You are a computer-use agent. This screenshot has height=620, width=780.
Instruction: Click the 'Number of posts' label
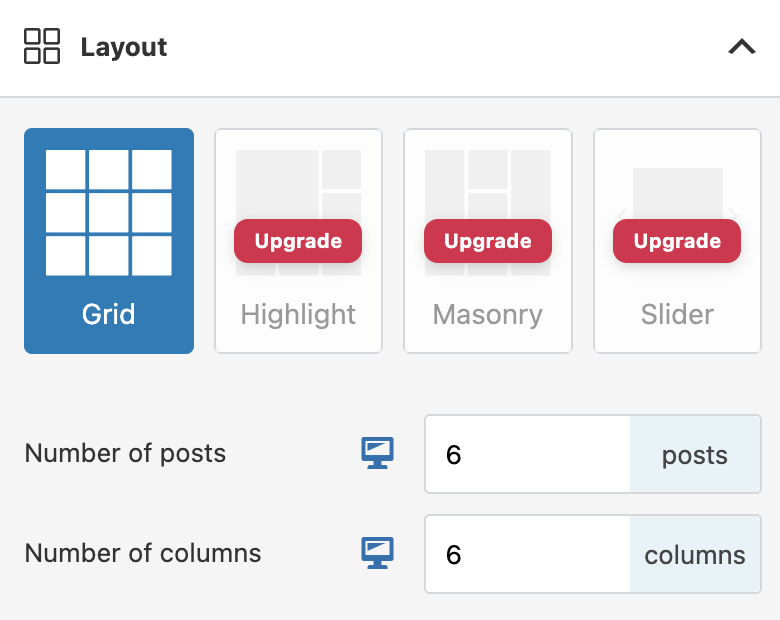125,453
